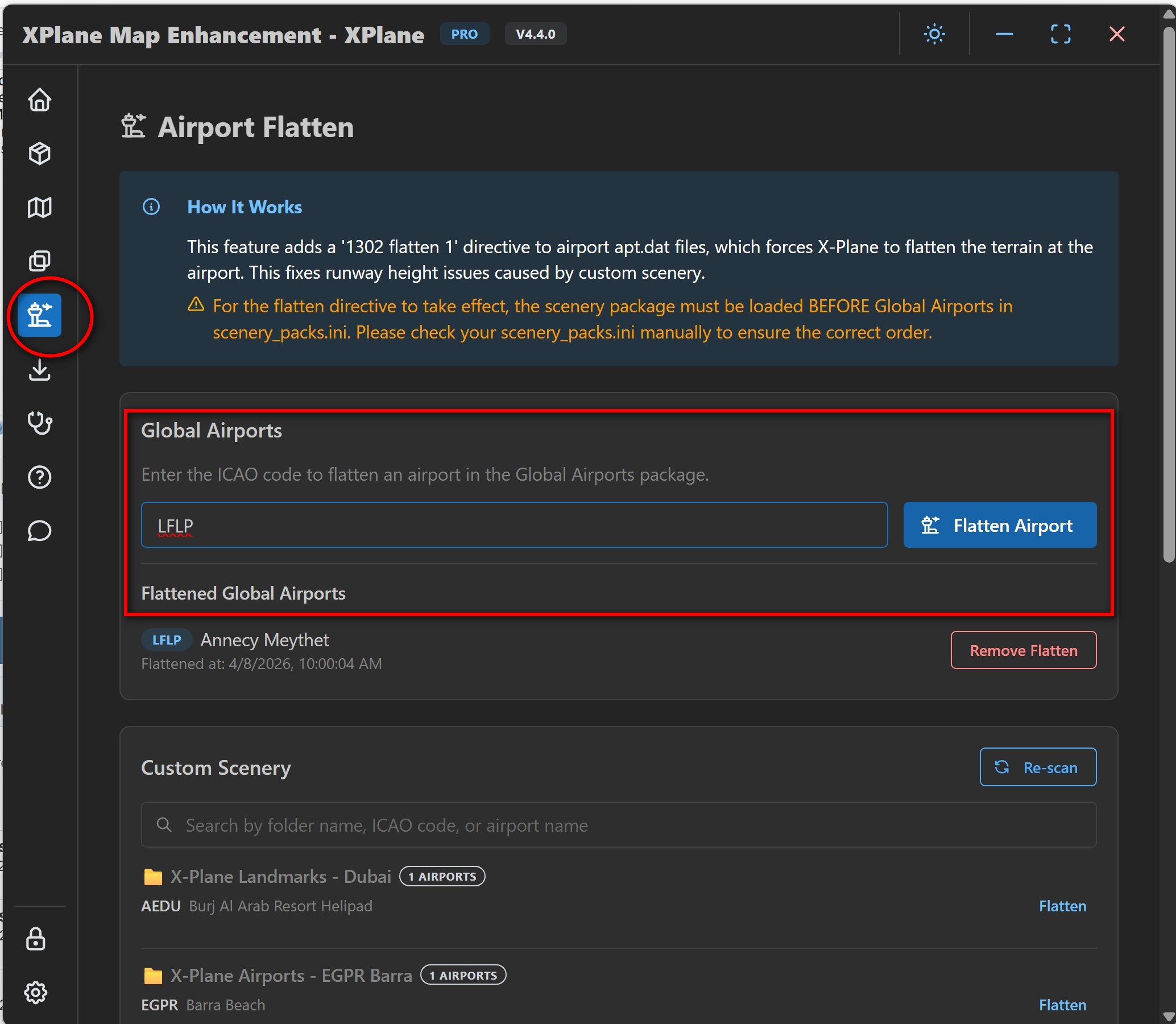Click the Flatten Airport button
Image resolution: width=1176 pixels, height=1024 pixels.
(999, 525)
